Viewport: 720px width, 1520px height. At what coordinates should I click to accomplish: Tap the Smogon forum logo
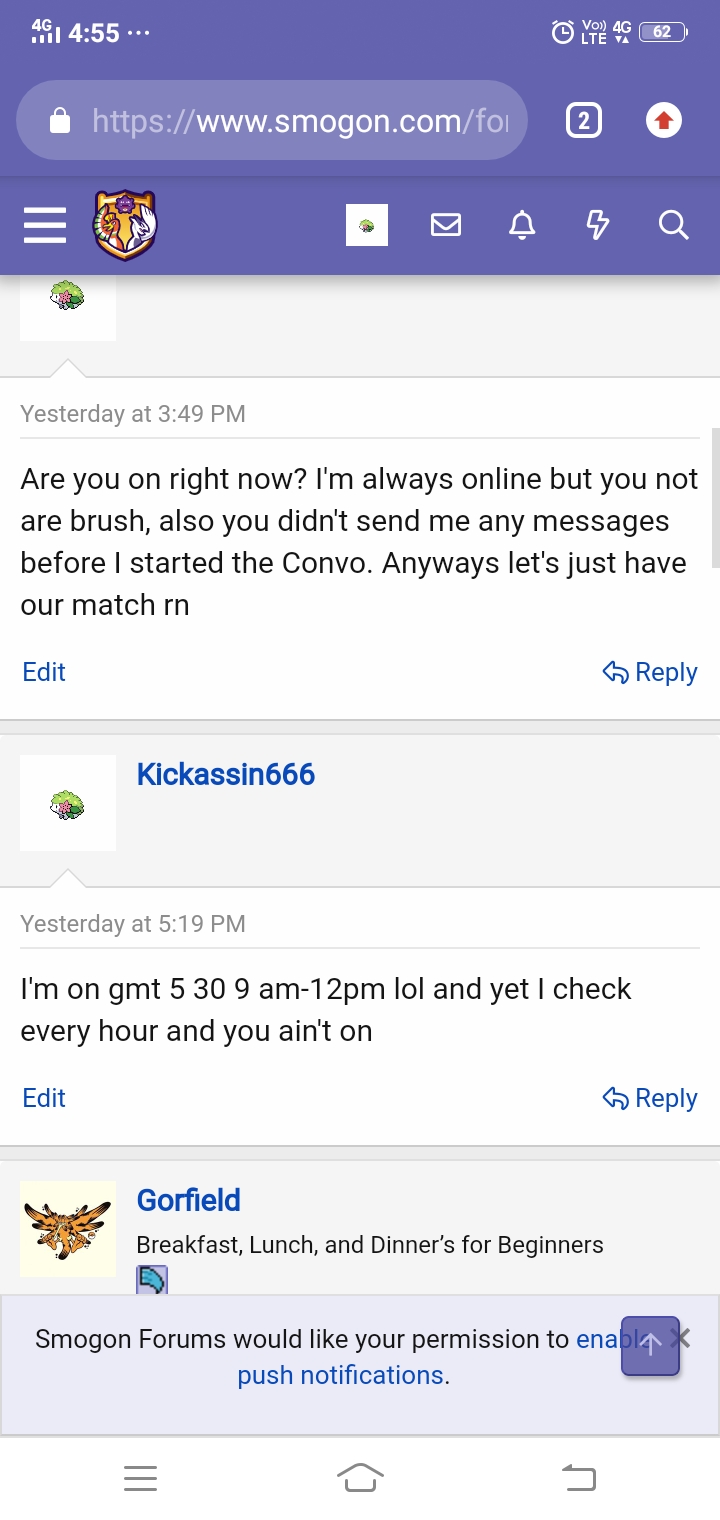[x=125, y=226]
